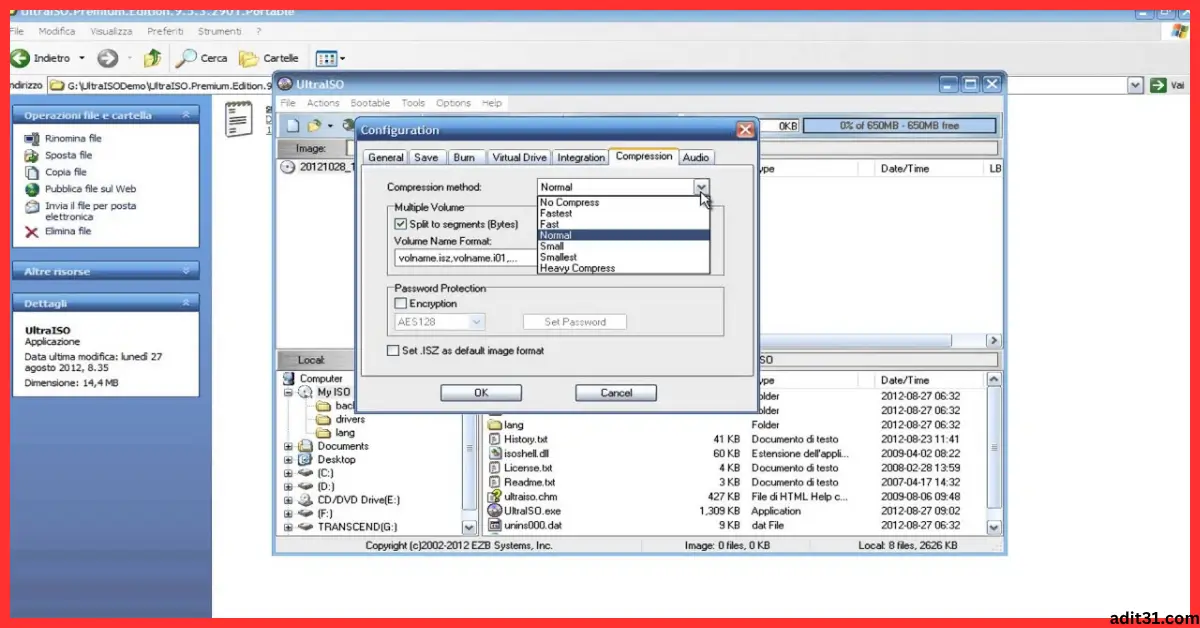
Task: Click the Set Password button
Action: [x=575, y=322]
